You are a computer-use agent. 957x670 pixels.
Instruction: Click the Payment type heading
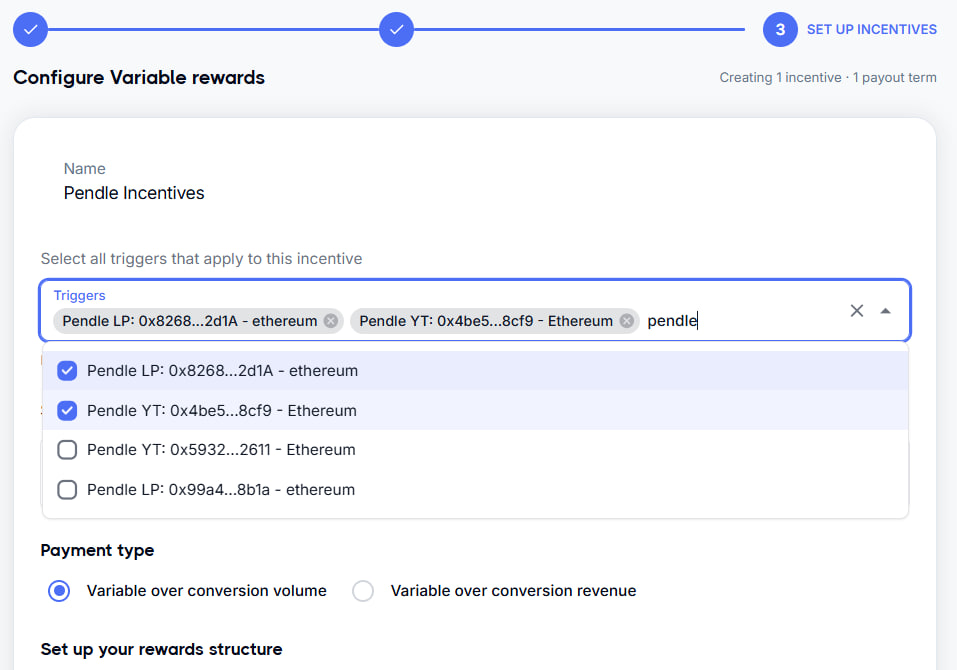[98, 550]
